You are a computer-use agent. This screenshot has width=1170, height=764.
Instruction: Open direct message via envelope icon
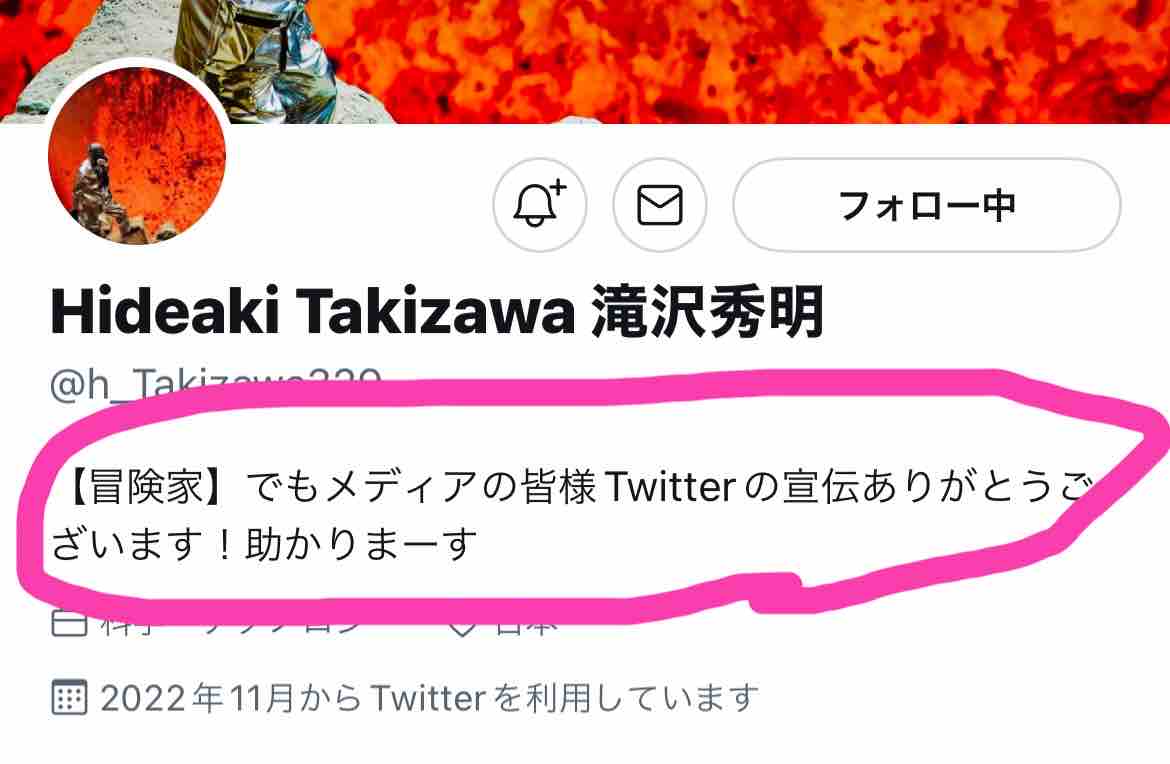pos(660,204)
